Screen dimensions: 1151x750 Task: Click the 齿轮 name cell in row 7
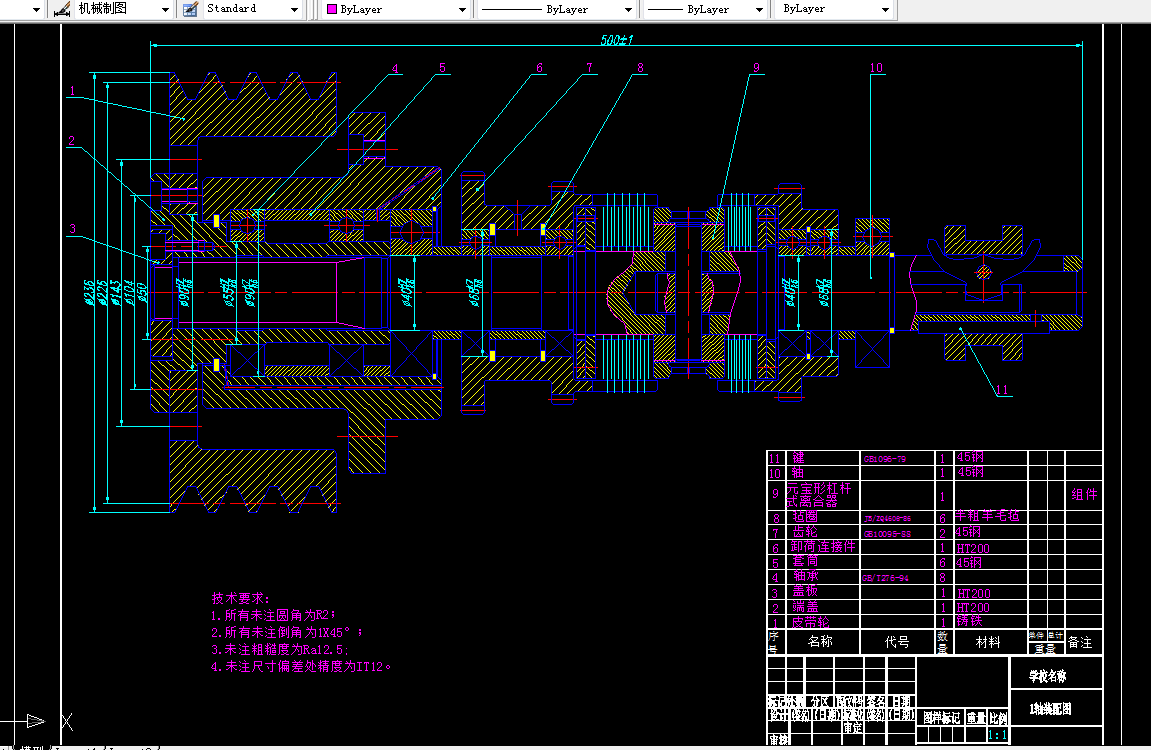click(x=823, y=532)
